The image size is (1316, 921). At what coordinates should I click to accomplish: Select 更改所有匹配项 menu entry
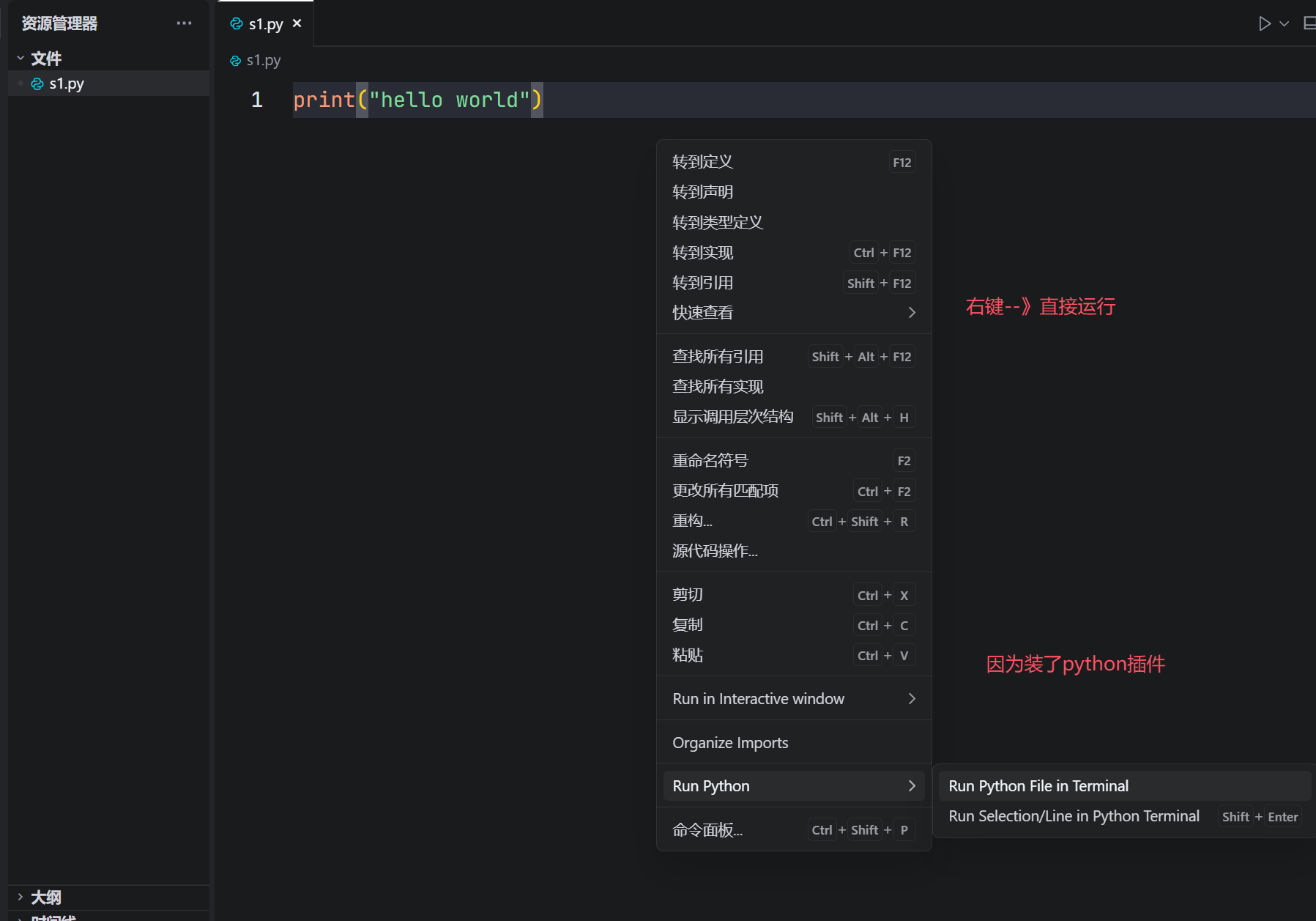pos(794,491)
